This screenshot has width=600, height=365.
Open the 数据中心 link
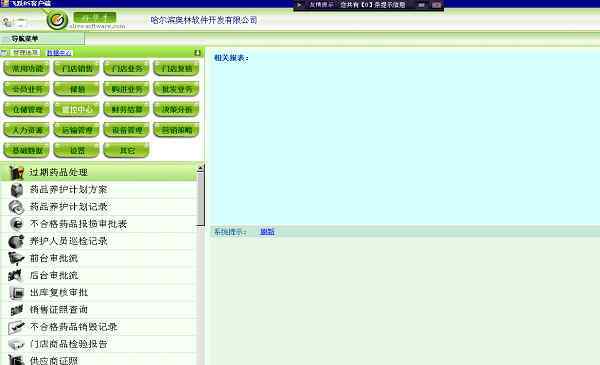pyautogui.click(x=59, y=53)
